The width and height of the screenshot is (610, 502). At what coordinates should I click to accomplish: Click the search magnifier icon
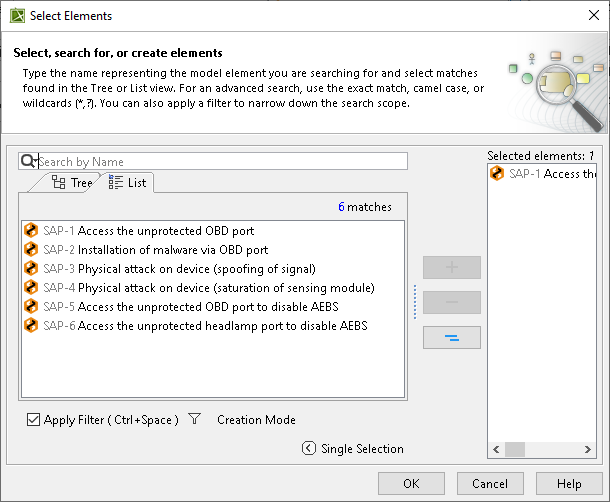(x=28, y=161)
